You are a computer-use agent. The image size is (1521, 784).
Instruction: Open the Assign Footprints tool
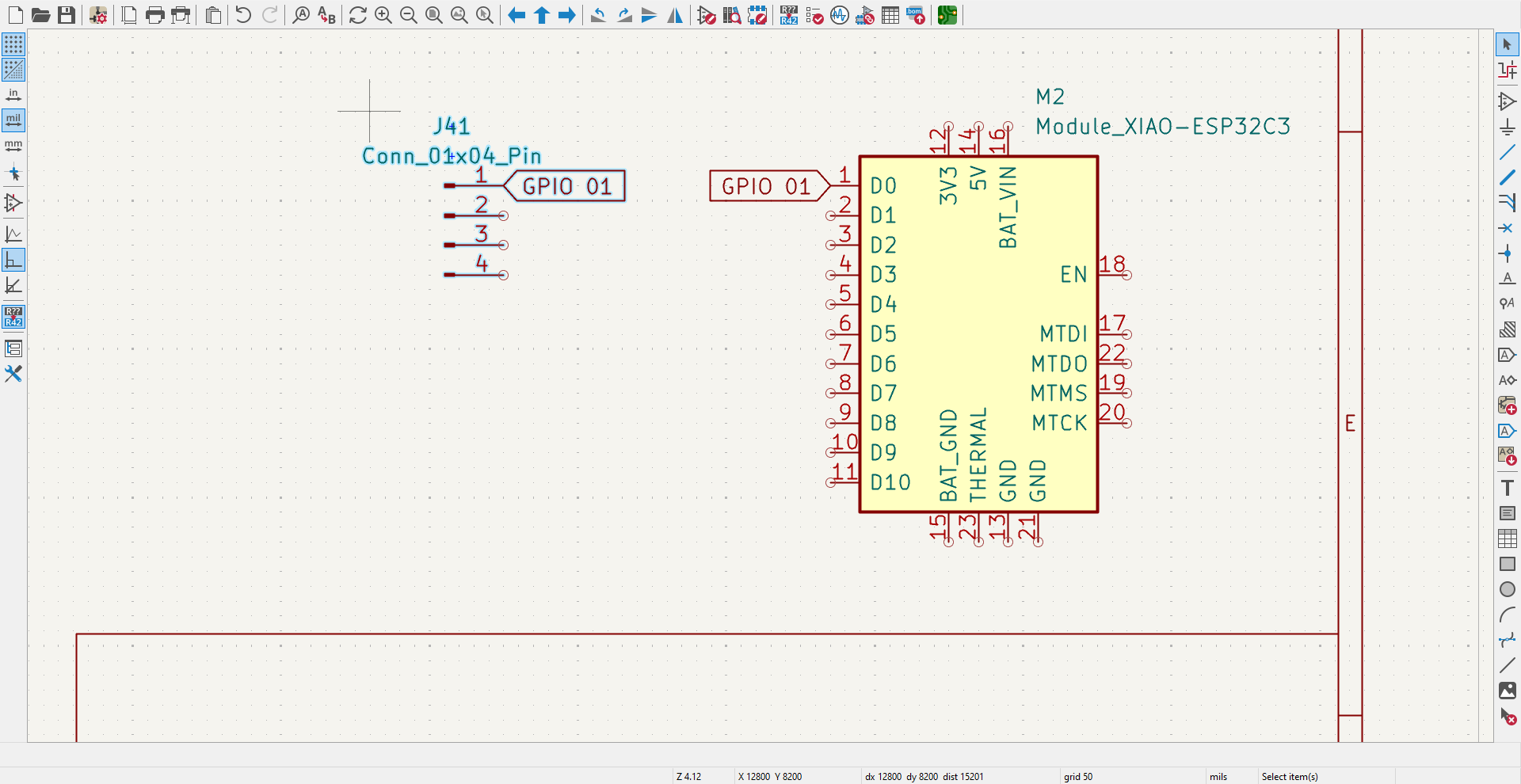[865, 15]
